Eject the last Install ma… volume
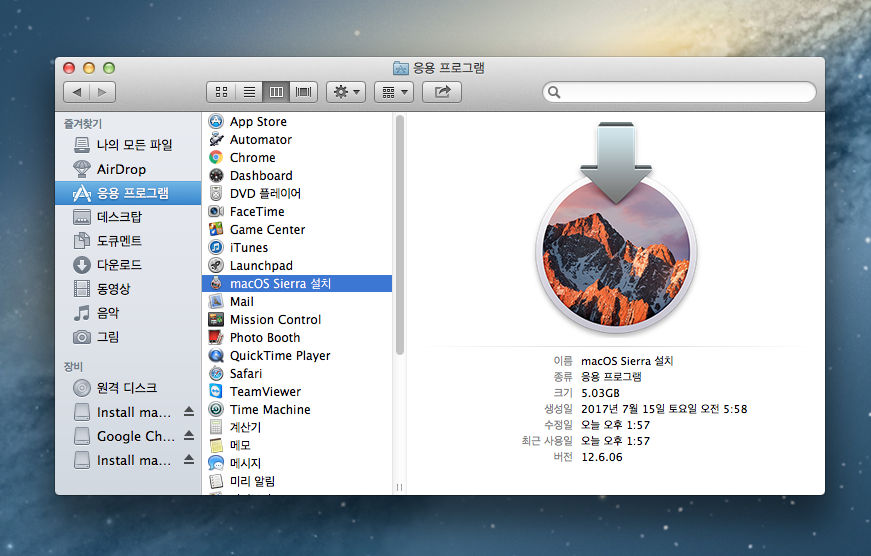871x556 pixels. pyautogui.click(x=189, y=459)
